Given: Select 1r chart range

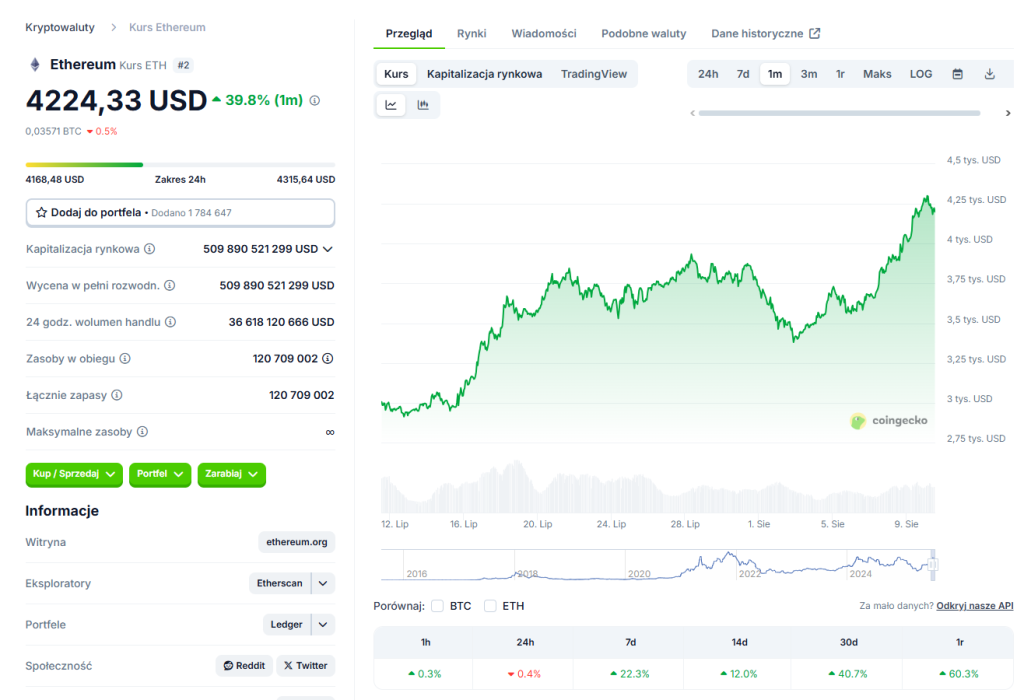Looking at the screenshot, I should (840, 74).
